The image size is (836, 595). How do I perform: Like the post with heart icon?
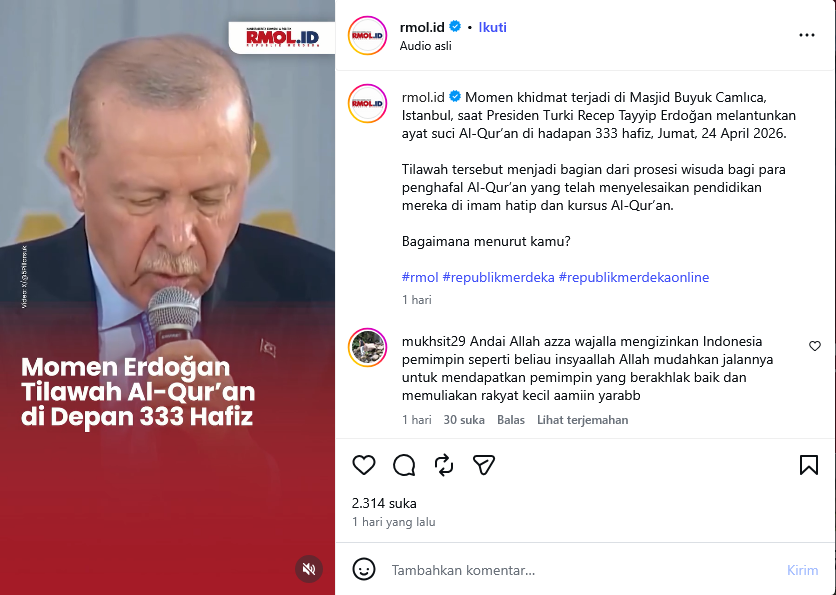tap(364, 465)
